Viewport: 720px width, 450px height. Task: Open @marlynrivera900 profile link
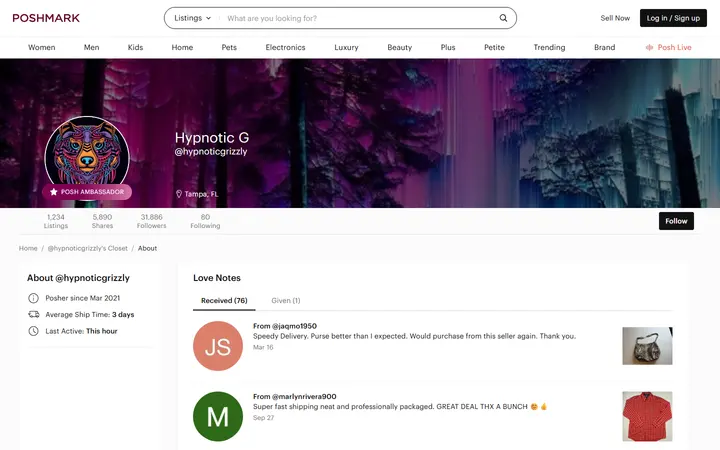304,396
